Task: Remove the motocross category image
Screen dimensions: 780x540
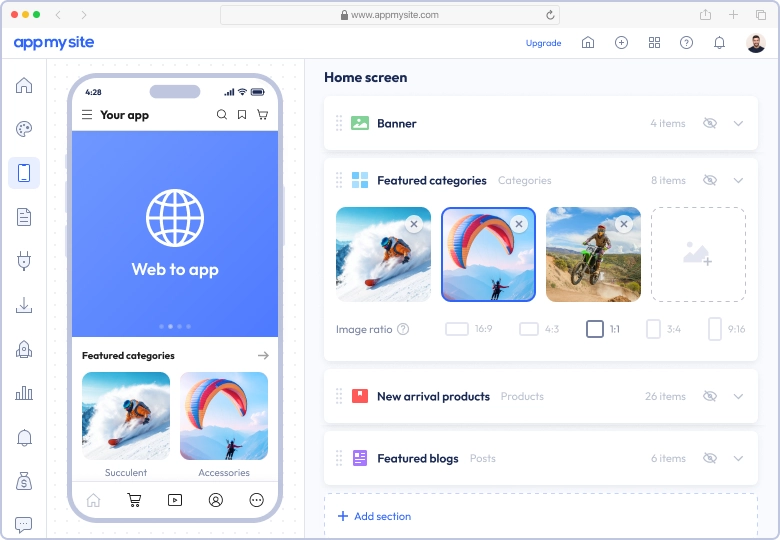Action: point(624,224)
